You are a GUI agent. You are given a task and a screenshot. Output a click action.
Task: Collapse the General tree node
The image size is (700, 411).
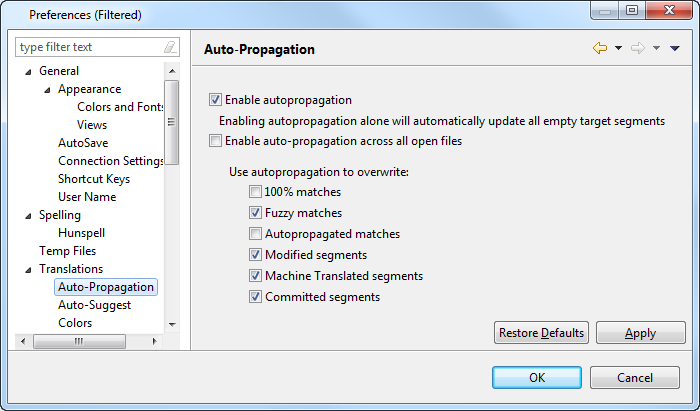tap(28, 72)
